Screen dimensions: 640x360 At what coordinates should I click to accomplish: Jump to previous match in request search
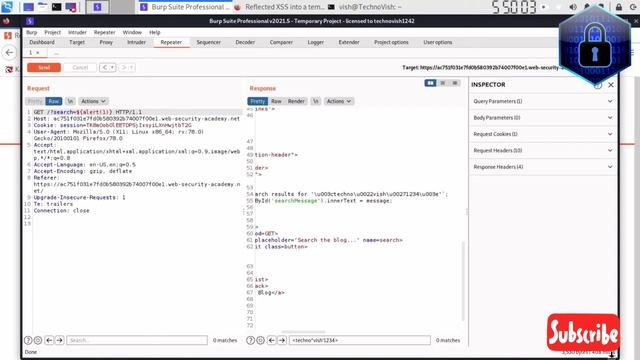coord(49,340)
